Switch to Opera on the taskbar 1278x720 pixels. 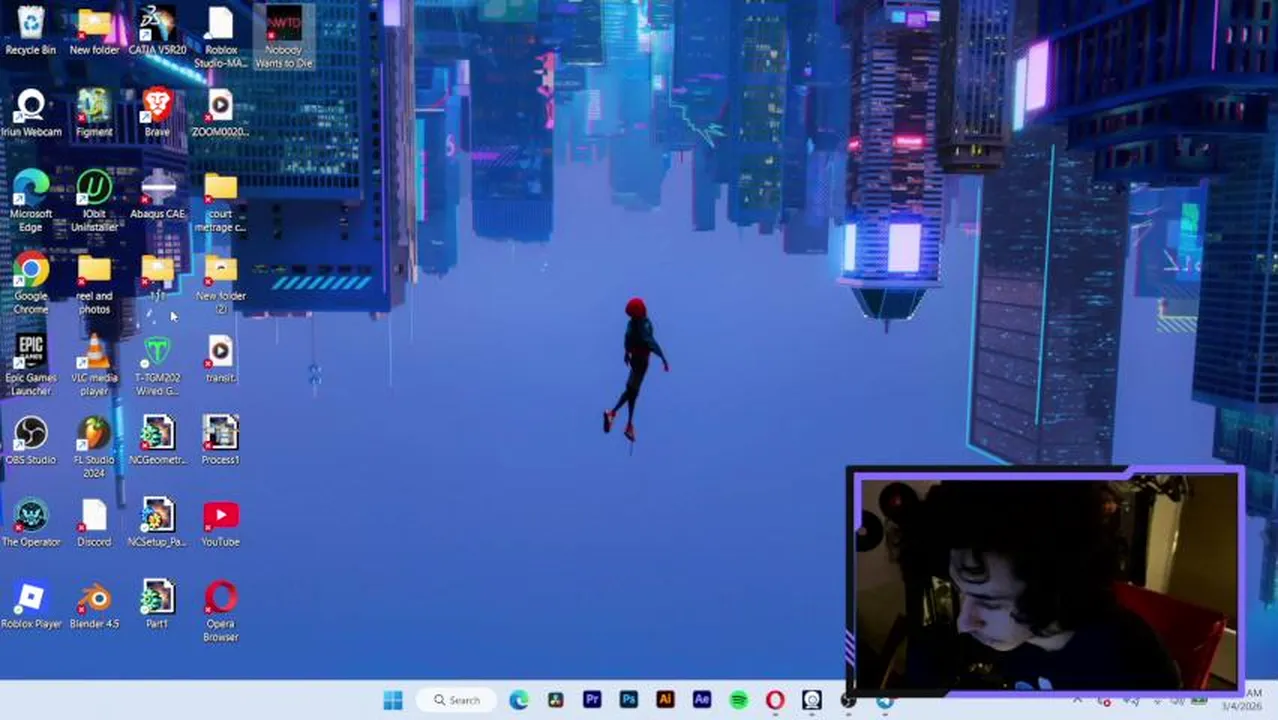click(775, 700)
